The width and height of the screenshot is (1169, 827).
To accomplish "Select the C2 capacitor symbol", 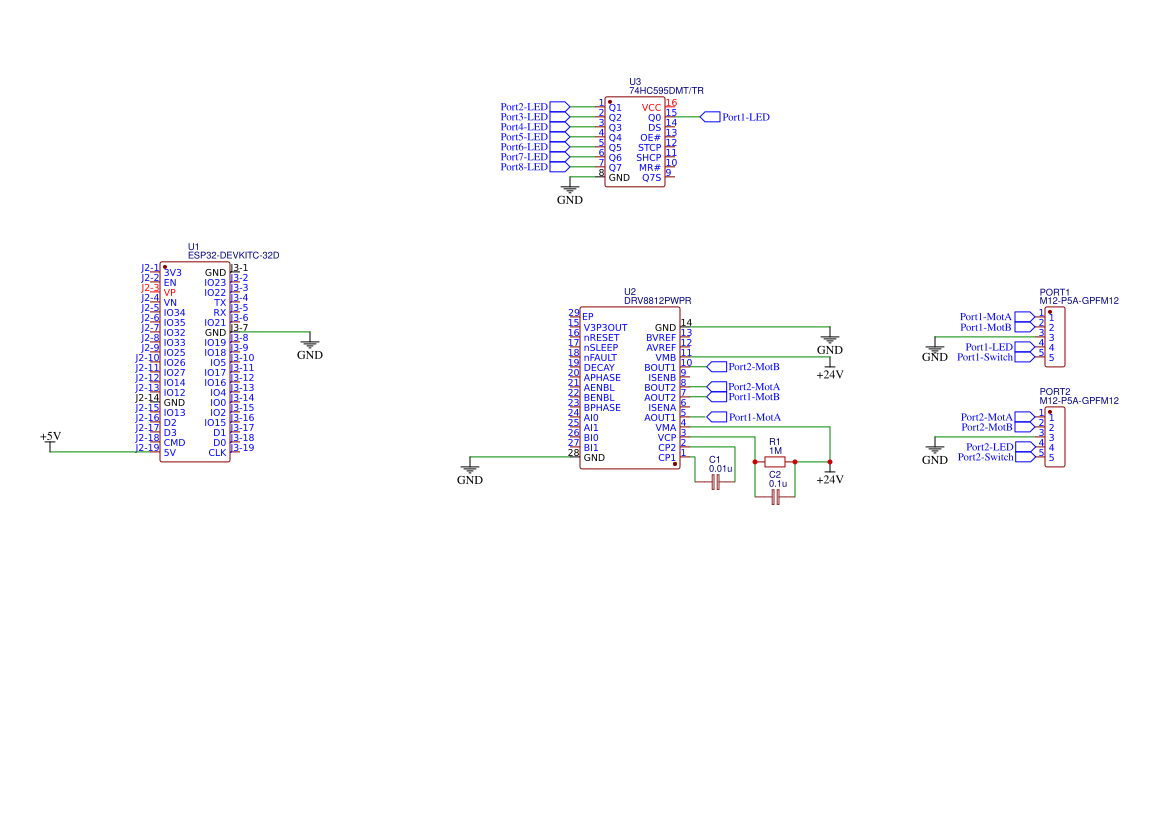I will tap(775, 497).
